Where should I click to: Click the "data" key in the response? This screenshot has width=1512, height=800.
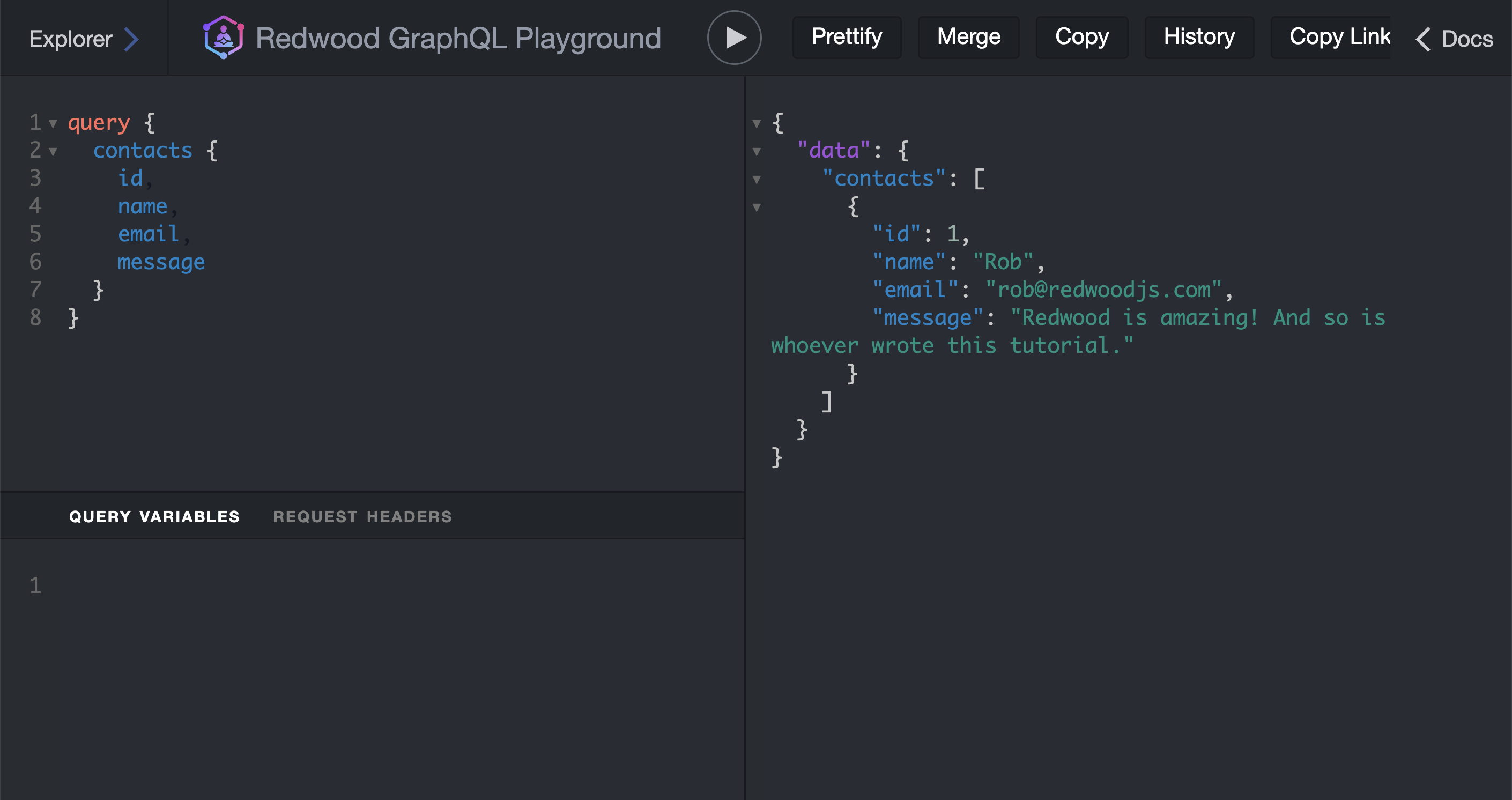coord(834,150)
